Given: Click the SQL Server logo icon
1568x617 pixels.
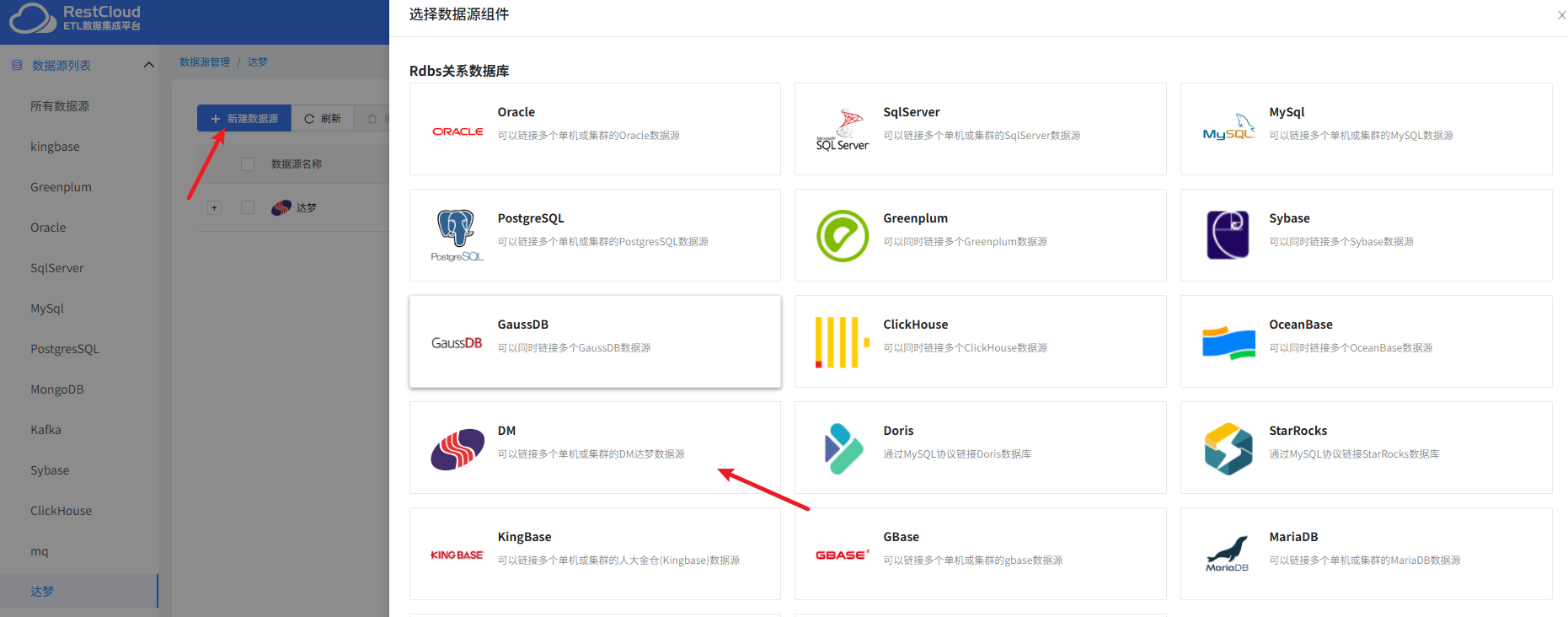Looking at the screenshot, I should [843, 130].
